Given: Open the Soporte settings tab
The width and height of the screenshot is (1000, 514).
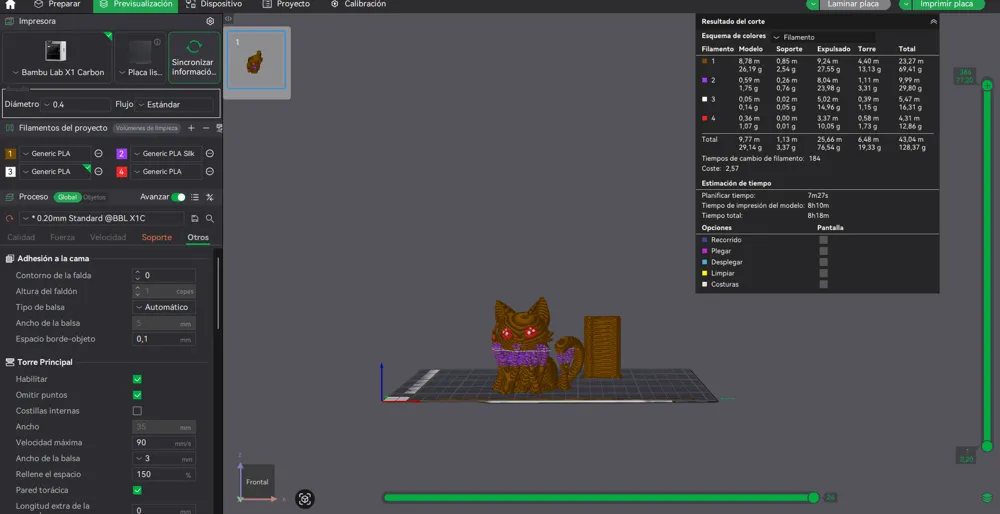Looking at the screenshot, I should coord(157,237).
